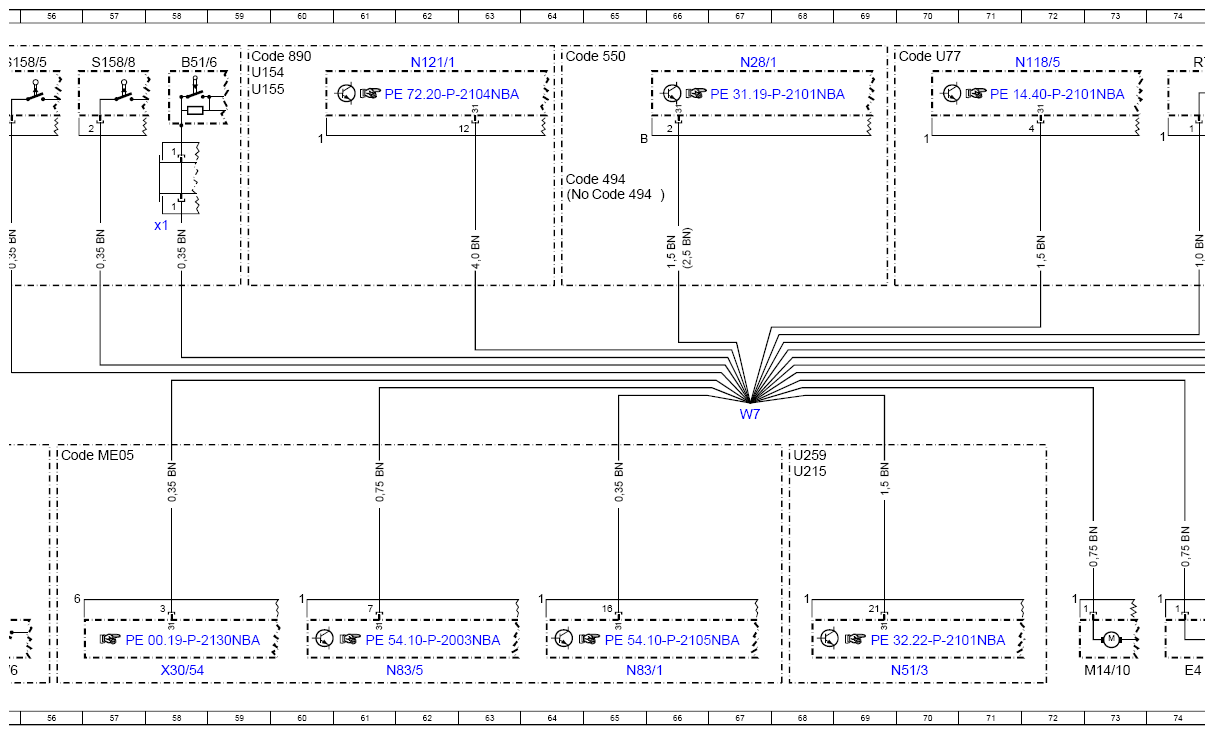Select the N28/1 component label
Screen dimensions: 1214x735
pyautogui.click(x=758, y=62)
